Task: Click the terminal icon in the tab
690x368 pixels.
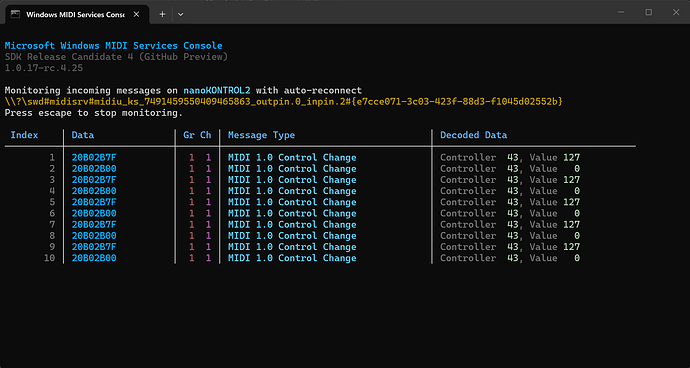Action: [15, 14]
